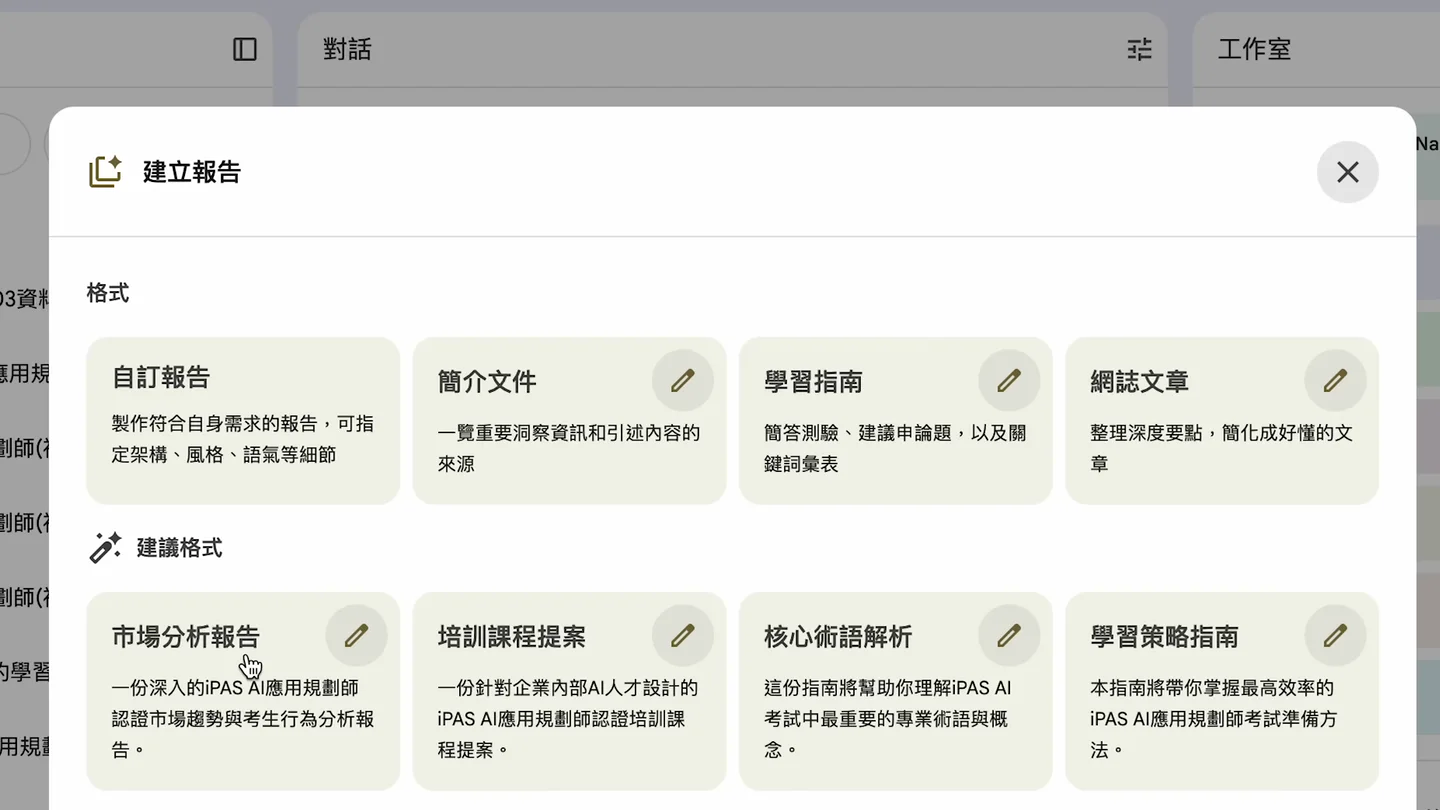Collapse the sources sidebar panel icon

click(245, 49)
